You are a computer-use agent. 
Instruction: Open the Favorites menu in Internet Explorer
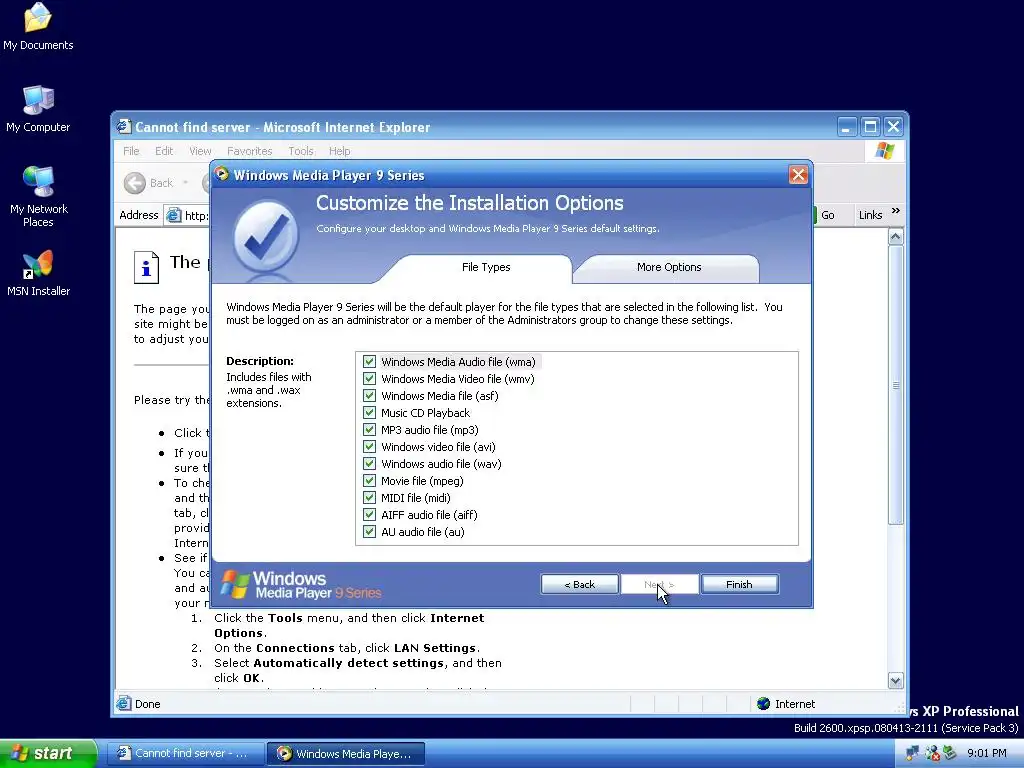[249, 151]
